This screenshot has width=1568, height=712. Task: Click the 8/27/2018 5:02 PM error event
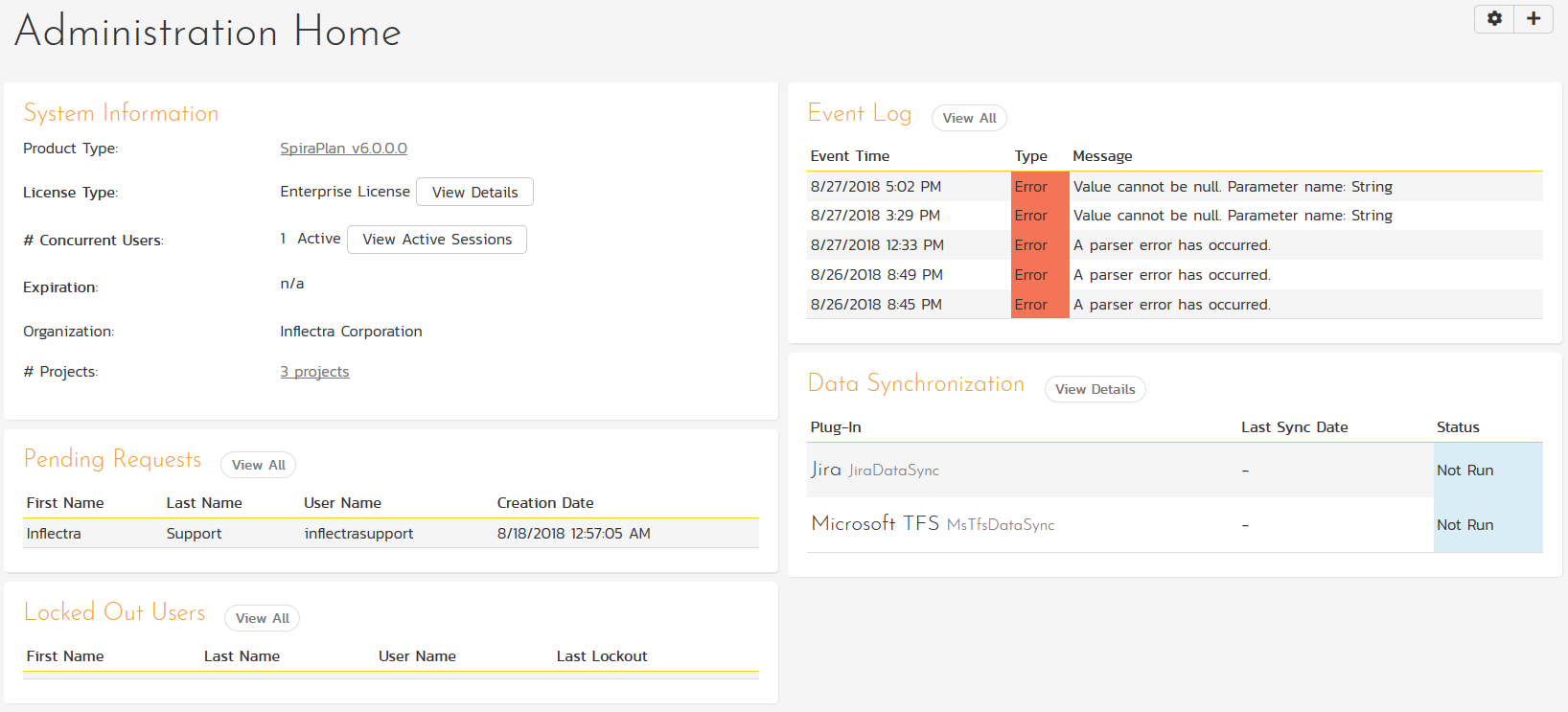click(875, 187)
